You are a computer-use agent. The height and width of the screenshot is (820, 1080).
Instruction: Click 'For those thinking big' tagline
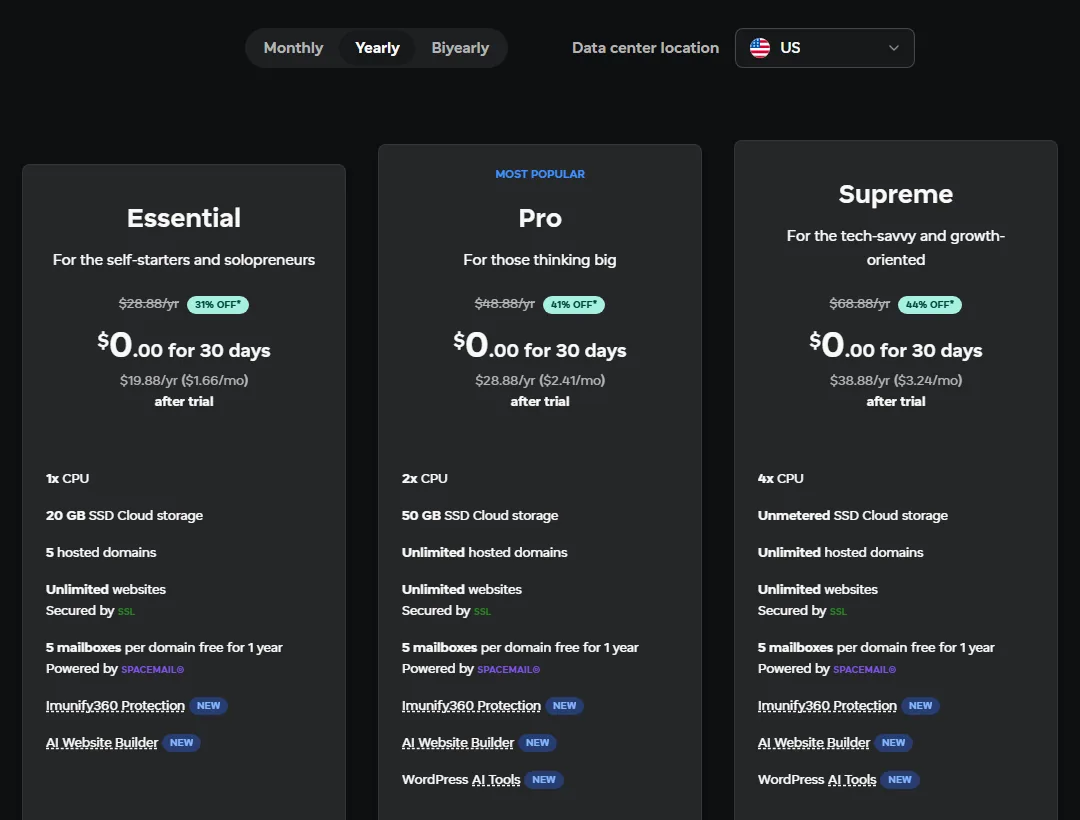pos(540,260)
